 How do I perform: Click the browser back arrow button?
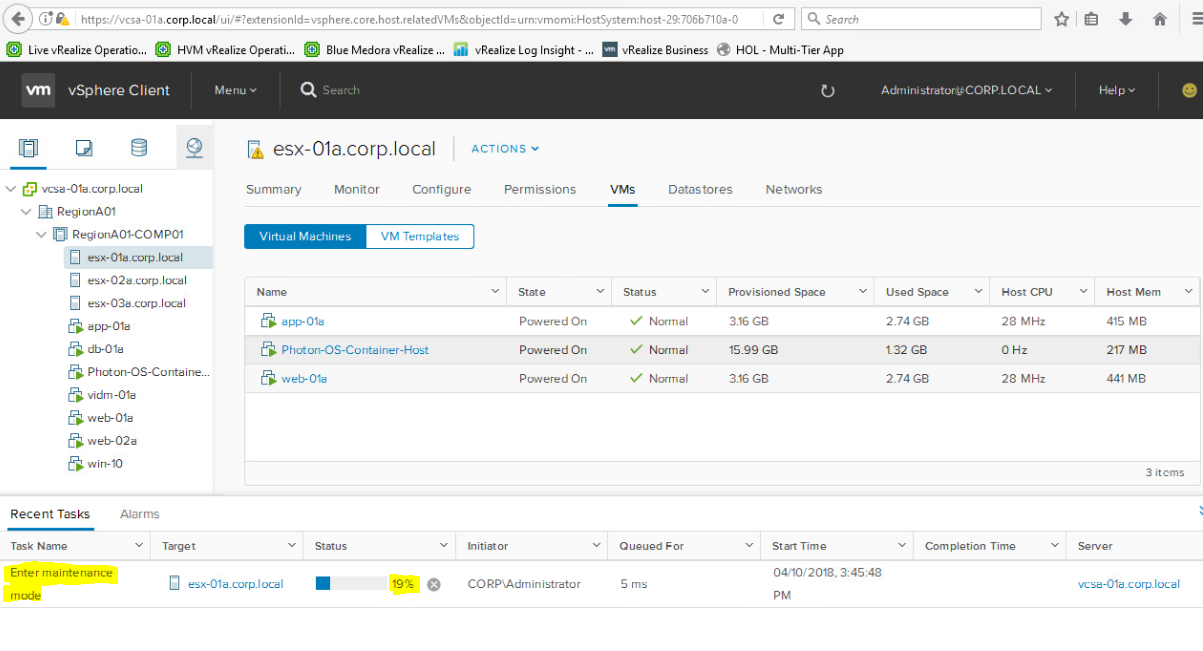click(18, 19)
